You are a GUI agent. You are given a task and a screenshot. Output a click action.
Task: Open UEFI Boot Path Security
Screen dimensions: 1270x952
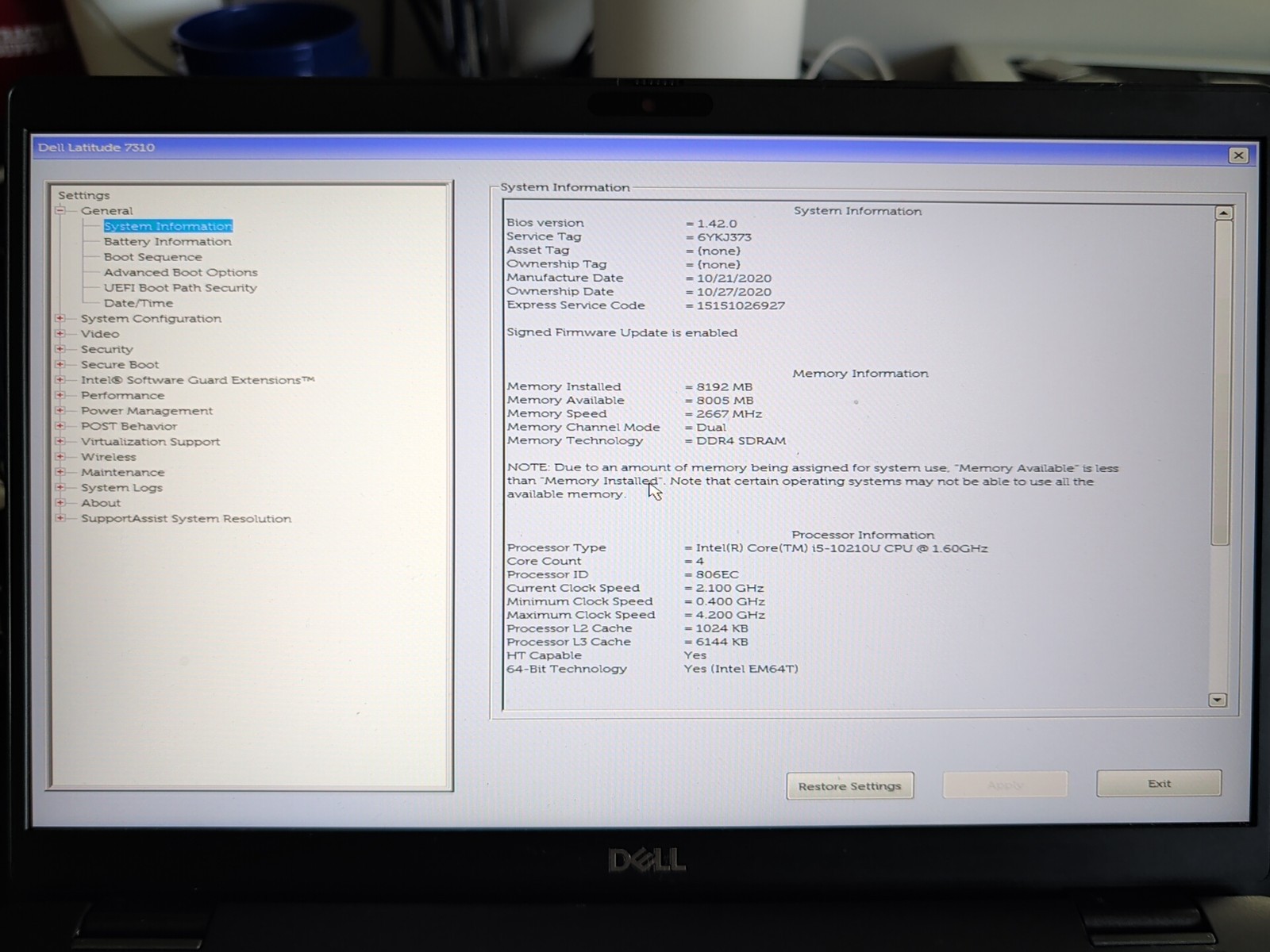point(180,288)
